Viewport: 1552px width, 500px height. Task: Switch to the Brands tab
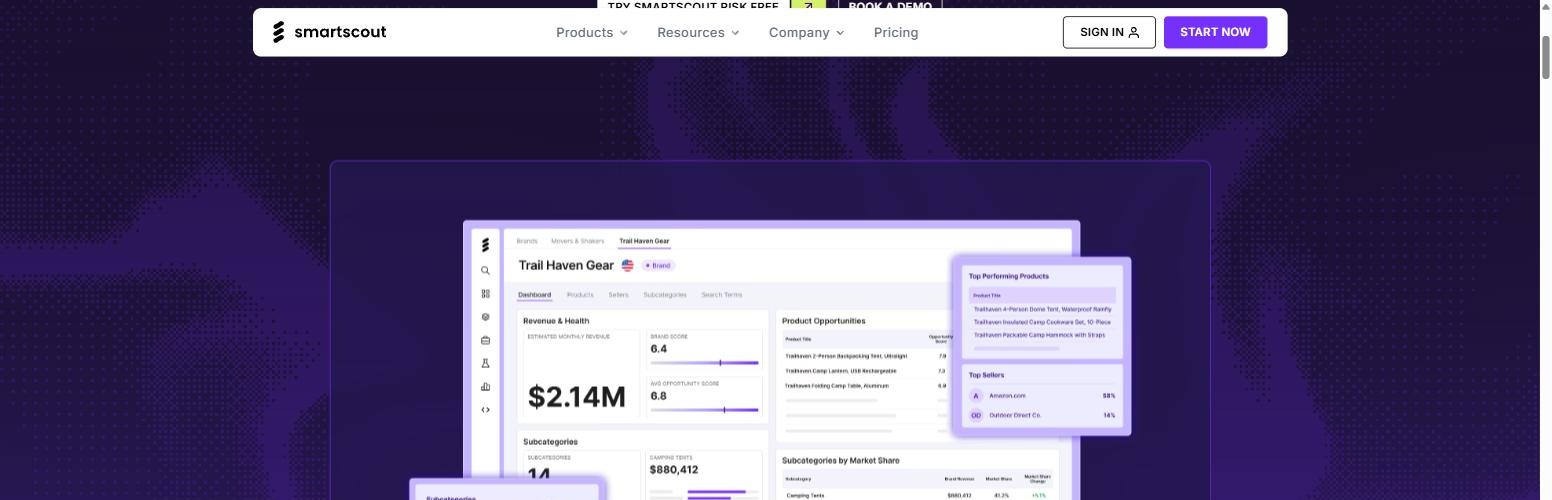(527, 241)
